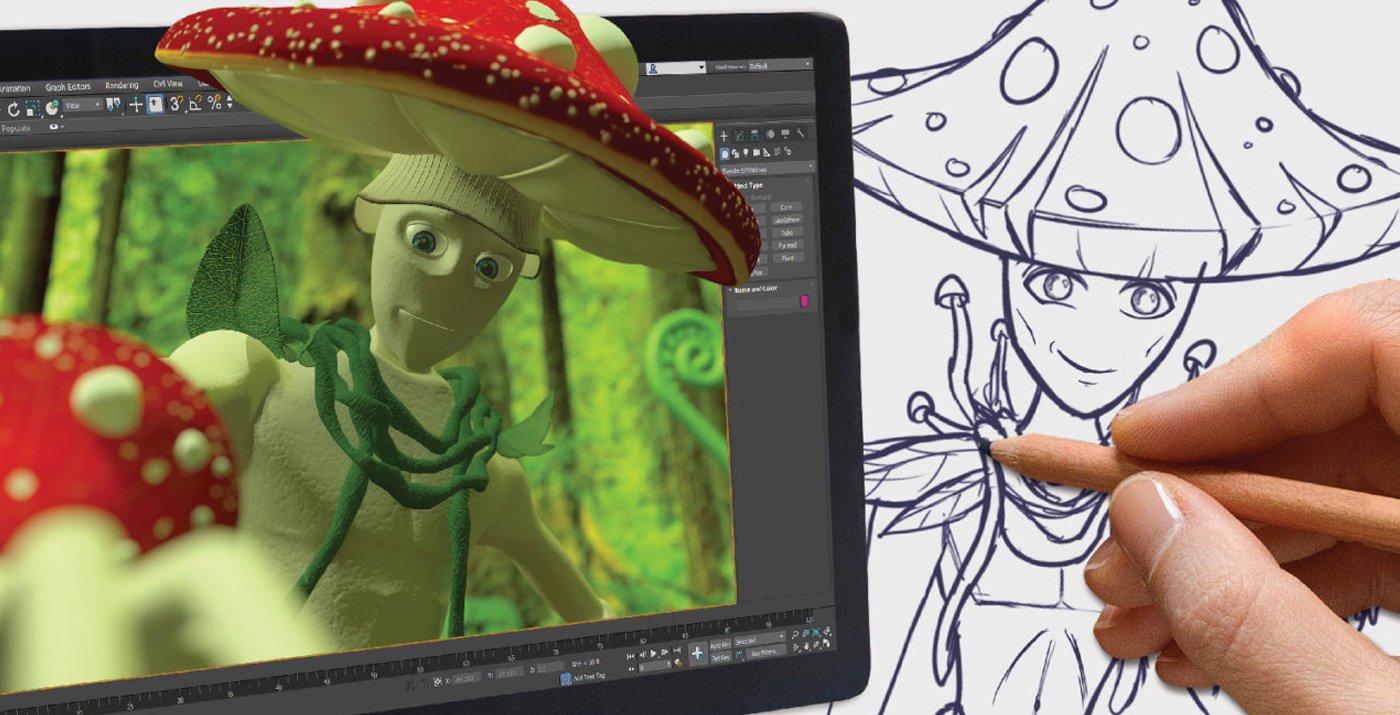This screenshot has width=1400, height=715.
Task: Toggle the Spinner Snap arrows
Action: (x=230, y=102)
